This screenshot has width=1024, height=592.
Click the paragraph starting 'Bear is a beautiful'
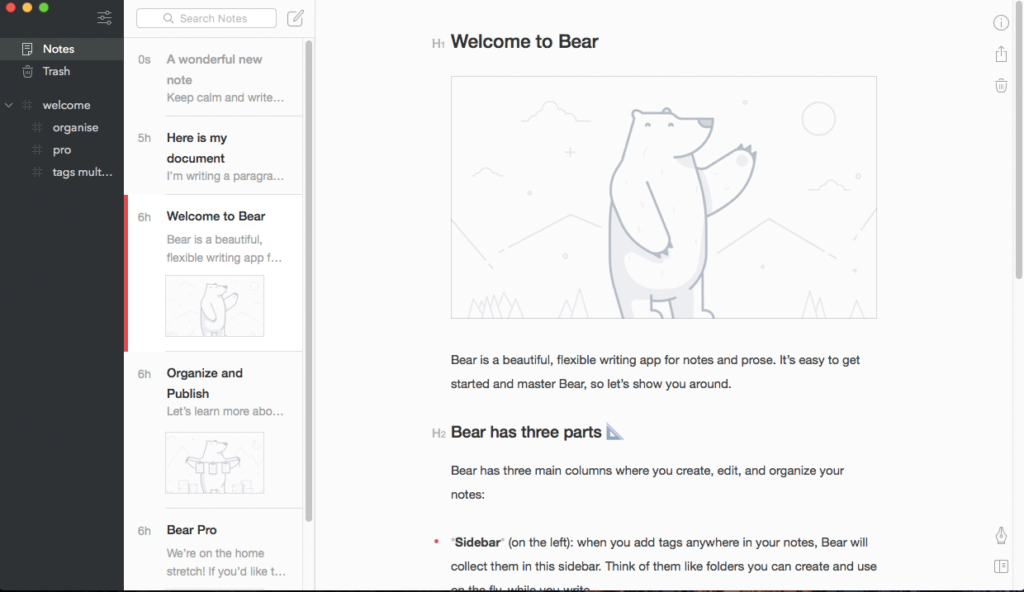coord(655,372)
